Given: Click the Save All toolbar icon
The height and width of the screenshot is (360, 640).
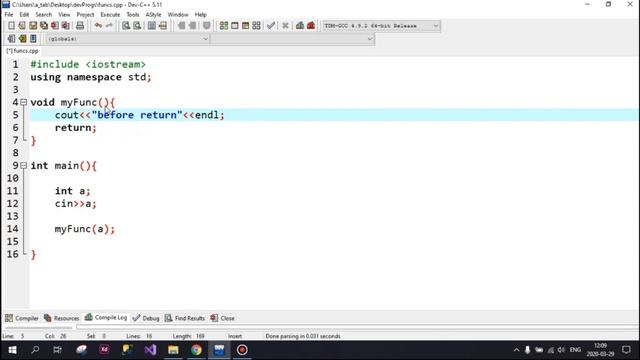Looking at the screenshot, I should (44, 26).
